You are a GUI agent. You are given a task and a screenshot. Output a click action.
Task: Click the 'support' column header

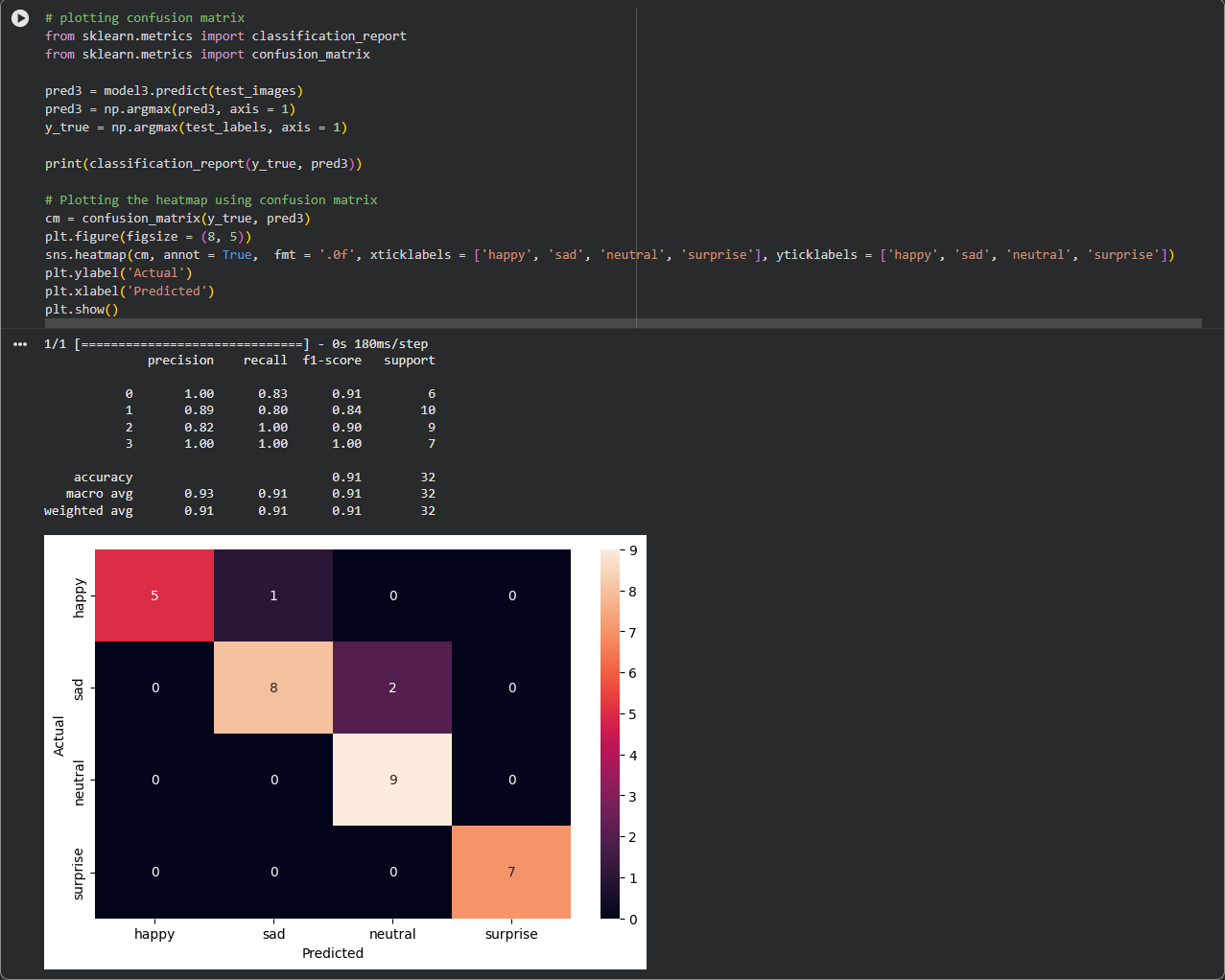point(410,361)
